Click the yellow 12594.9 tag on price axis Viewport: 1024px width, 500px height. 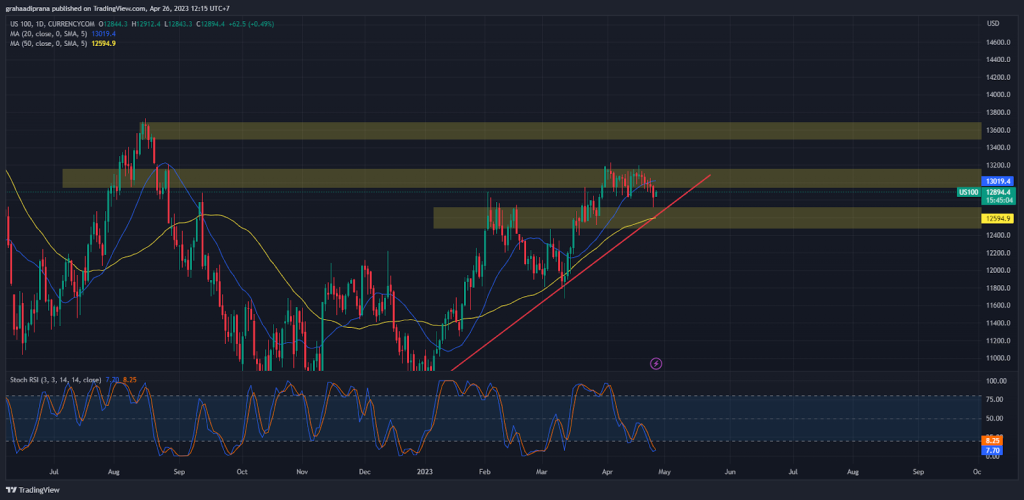999,219
